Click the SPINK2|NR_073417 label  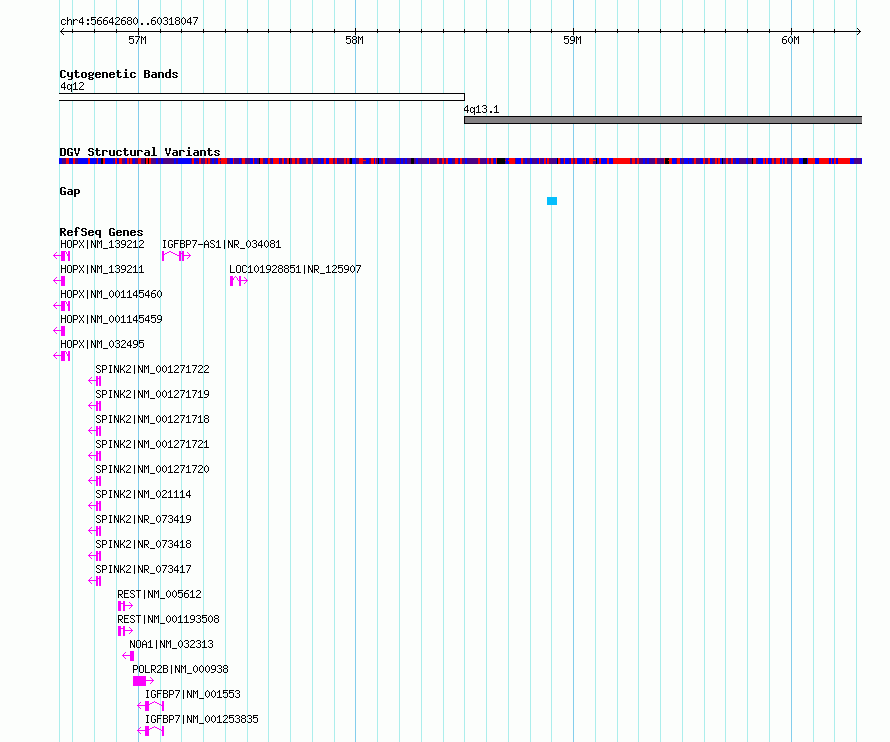[x=143, y=569]
